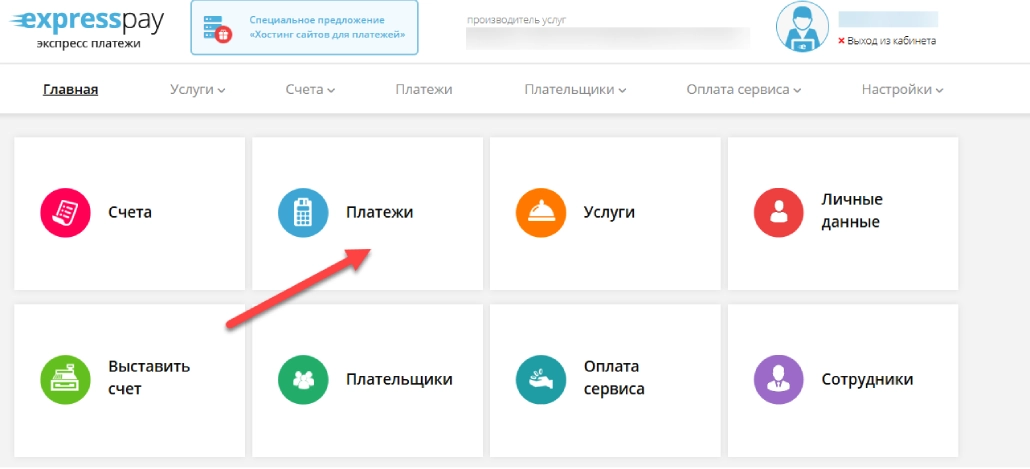Open the red Личные данные person icon
Screen dimensions: 1030x469
click(778, 212)
